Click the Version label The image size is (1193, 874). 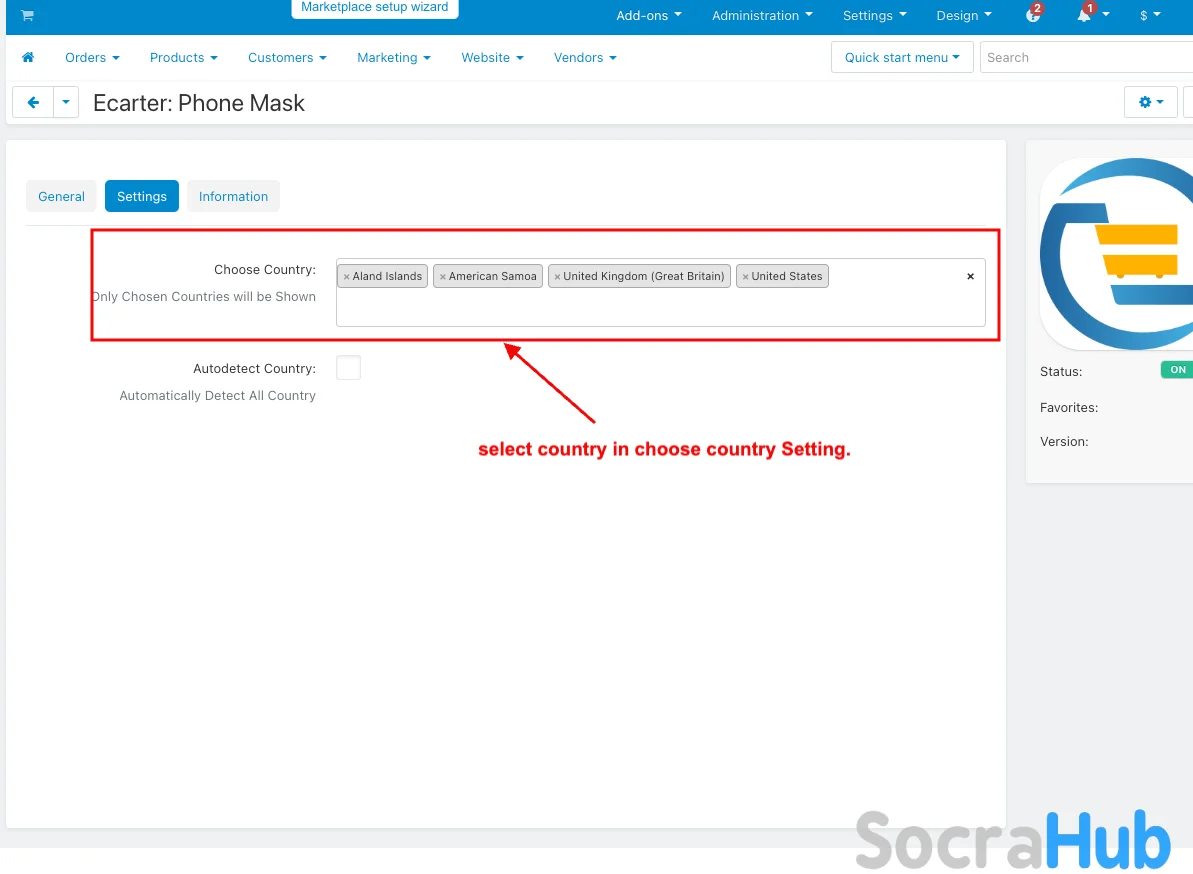pos(1064,441)
